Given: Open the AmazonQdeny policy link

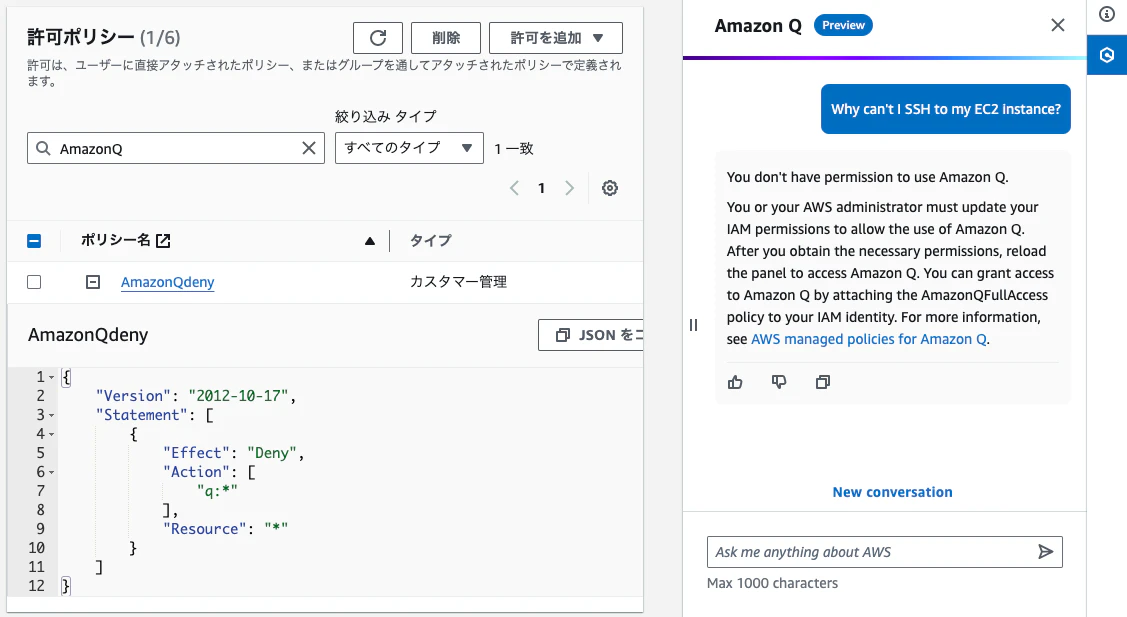Looking at the screenshot, I should point(167,282).
